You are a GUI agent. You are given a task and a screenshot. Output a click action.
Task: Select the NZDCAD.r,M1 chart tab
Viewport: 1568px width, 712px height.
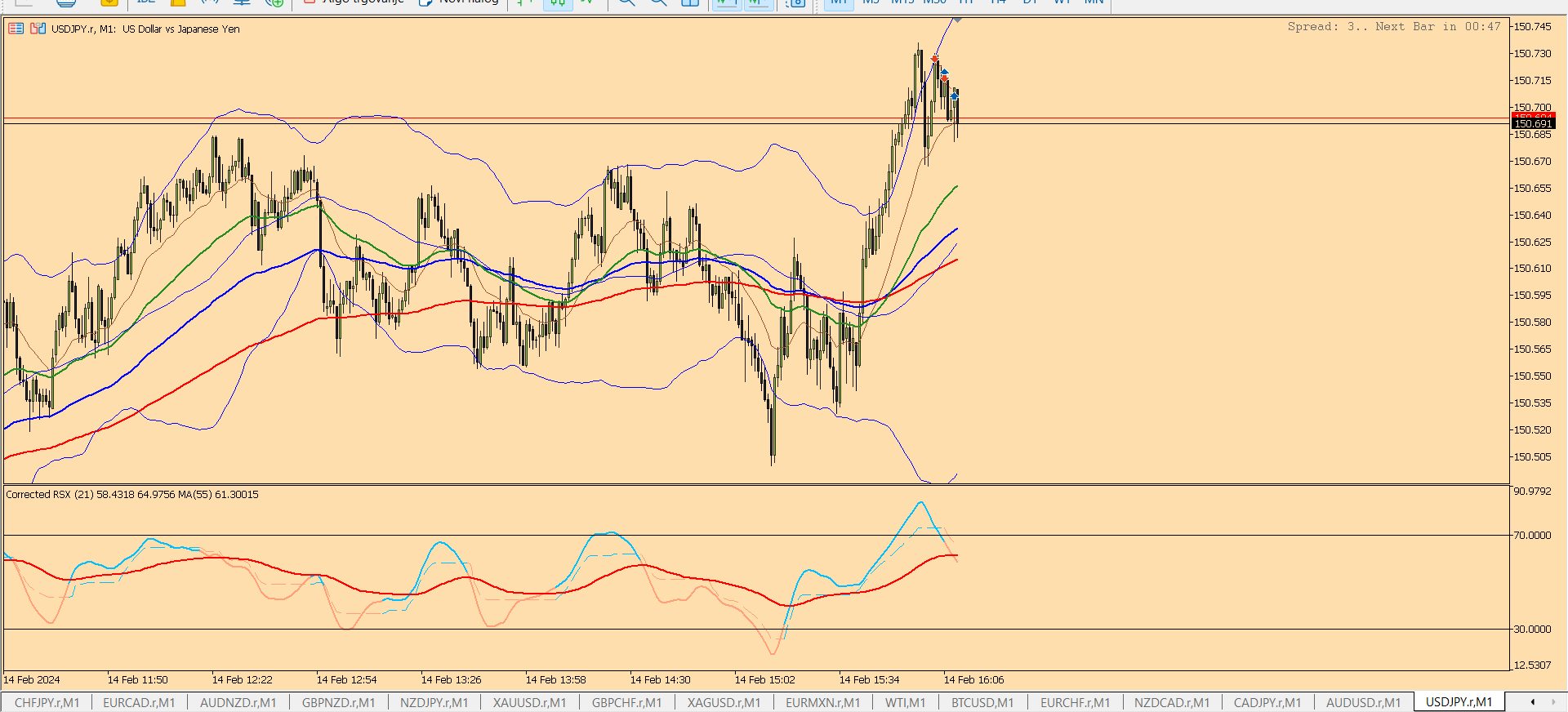click(x=1172, y=702)
